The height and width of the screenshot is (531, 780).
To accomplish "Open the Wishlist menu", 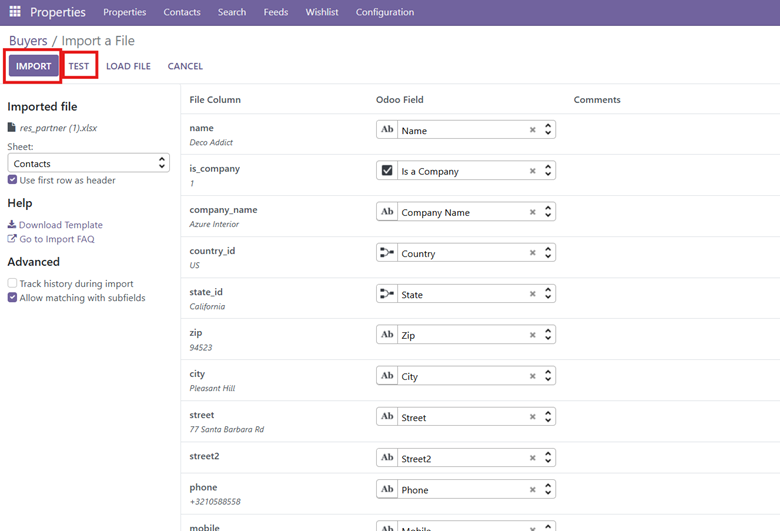I will (x=322, y=12).
